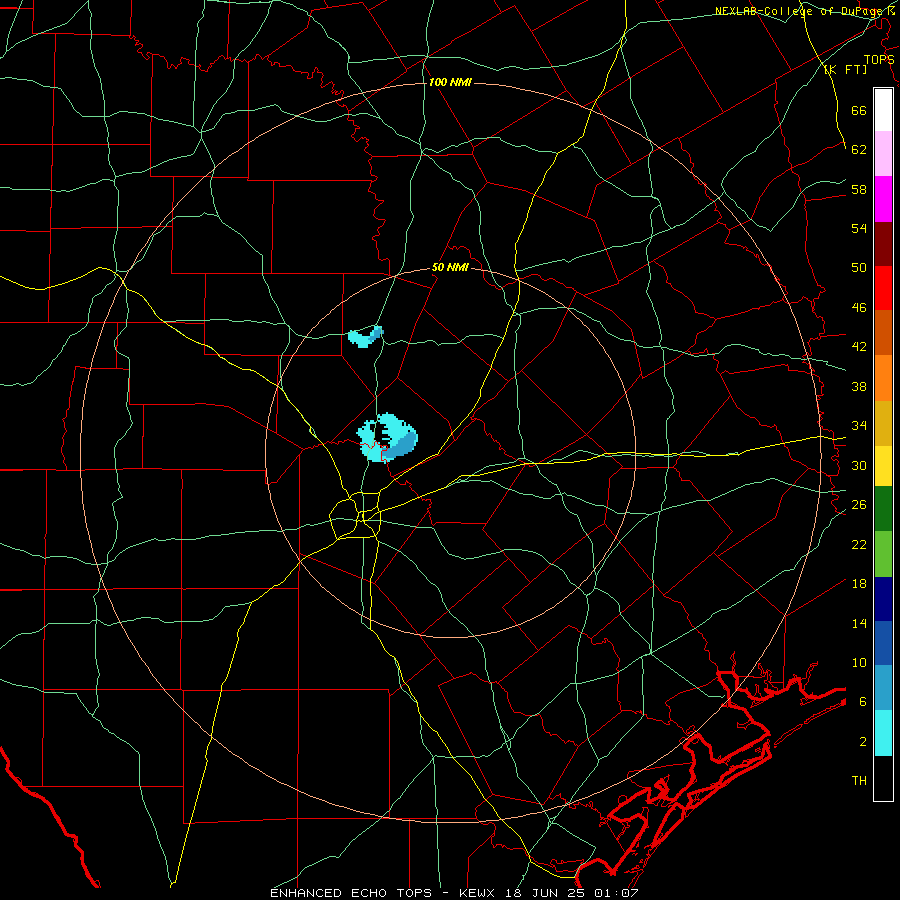Click the yellow 30 kft legend swatch
Image resolution: width=900 pixels, height=900 pixels.
(883, 465)
